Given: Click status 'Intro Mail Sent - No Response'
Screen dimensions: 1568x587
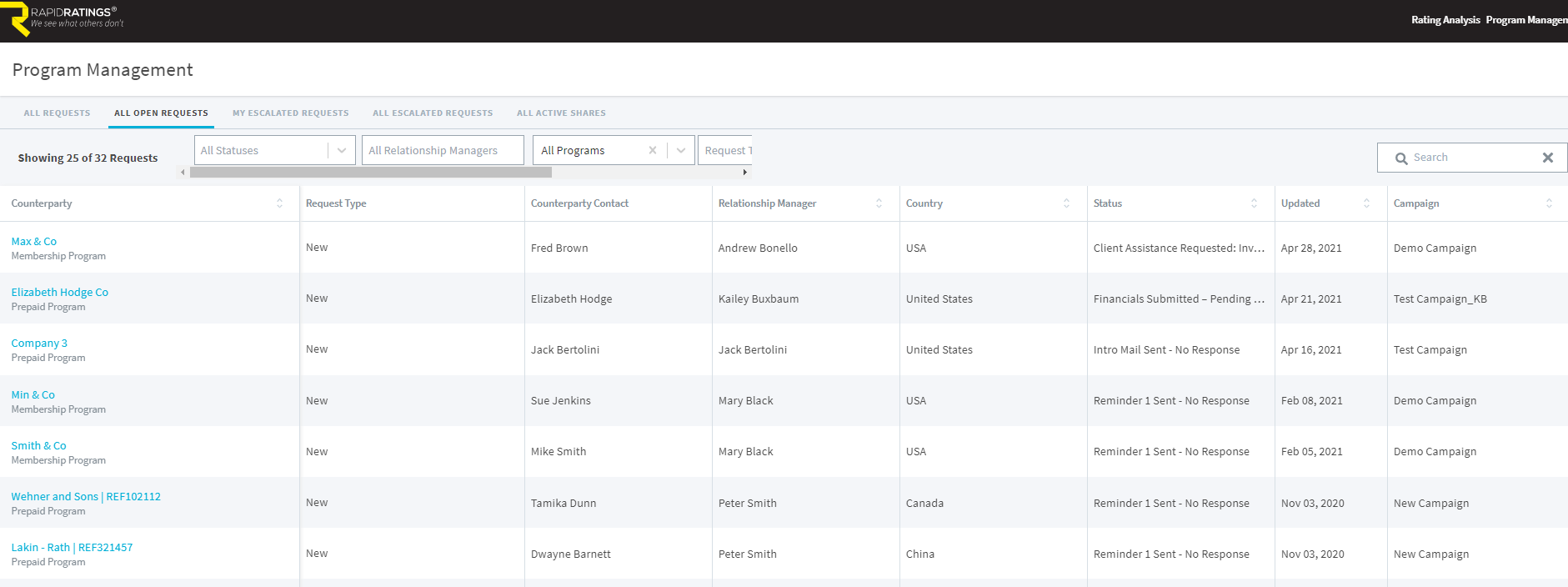Looking at the screenshot, I should click(x=1166, y=350).
